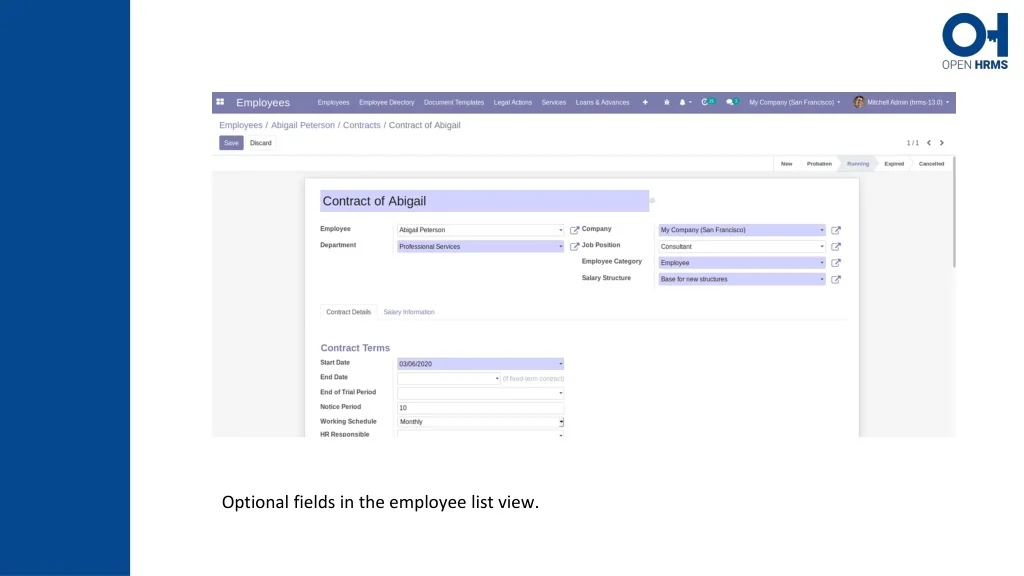The height and width of the screenshot is (576, 1024).
Task: Click the plus icon in navbar
Action: [x=645, y=102]
